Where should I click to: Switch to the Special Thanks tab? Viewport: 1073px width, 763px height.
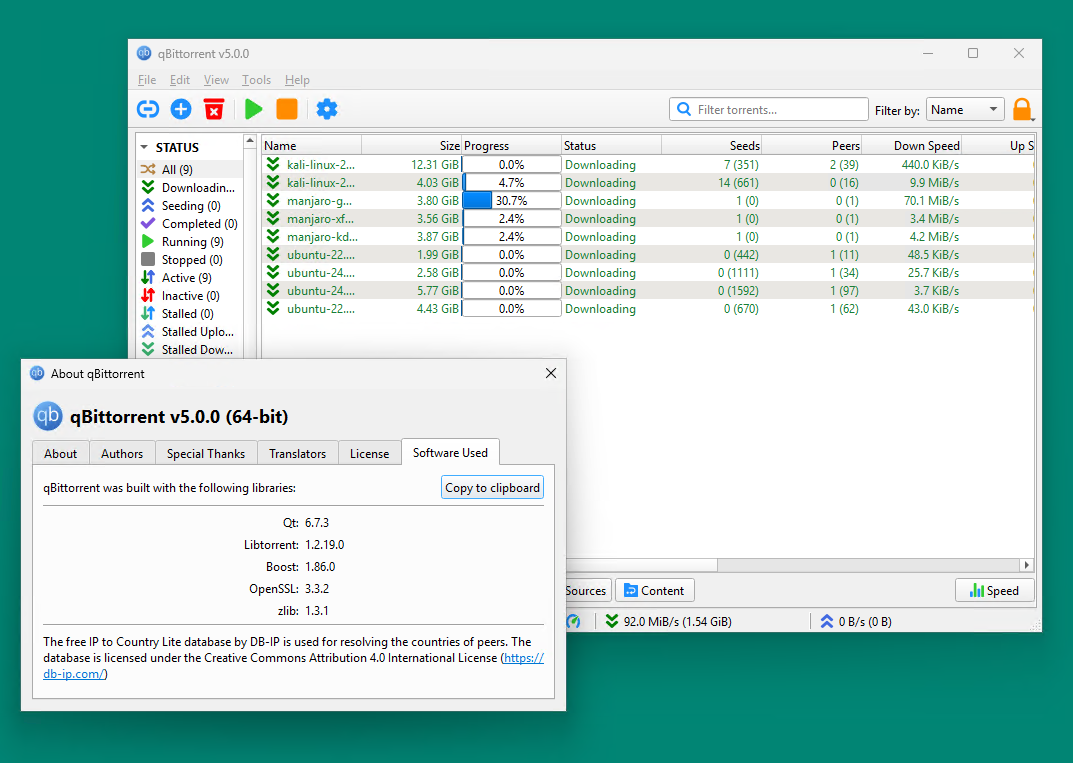pos(205,453)
